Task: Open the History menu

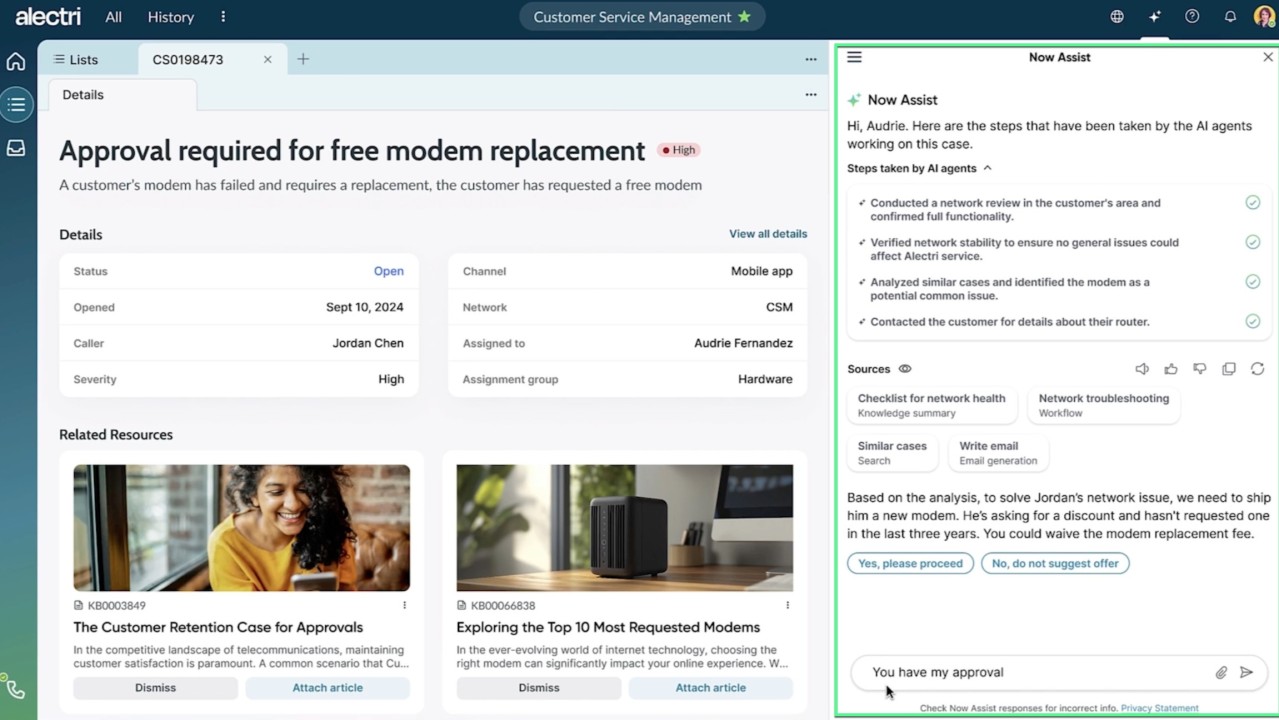Action: click(x=171, y=17)
